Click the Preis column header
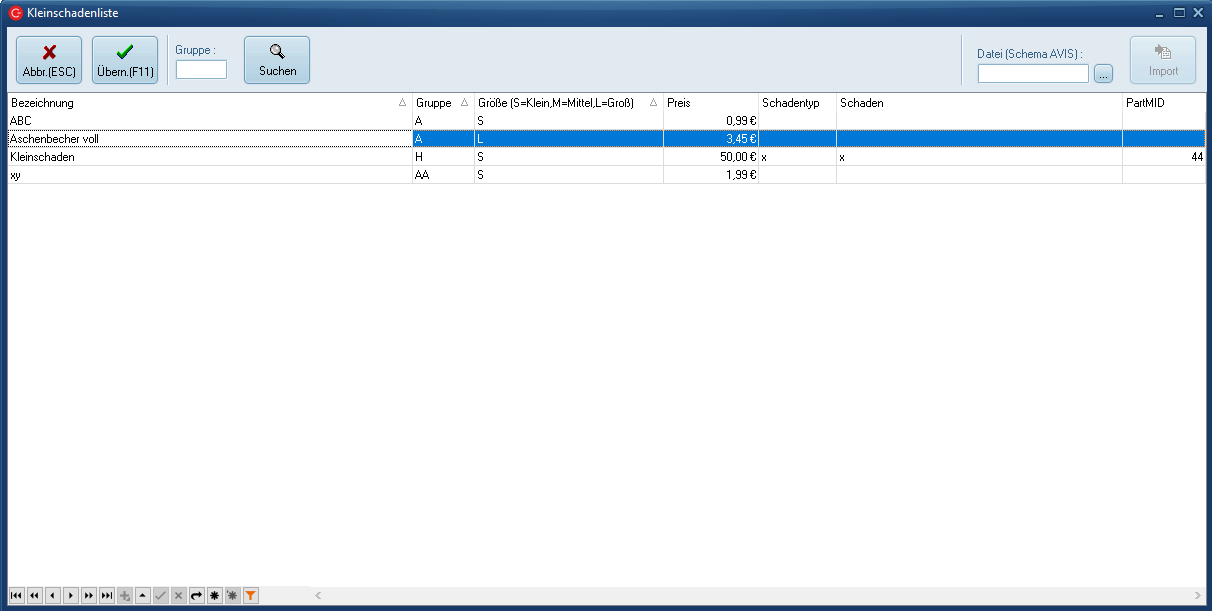Screen dimensions: 1212x611 710,103
